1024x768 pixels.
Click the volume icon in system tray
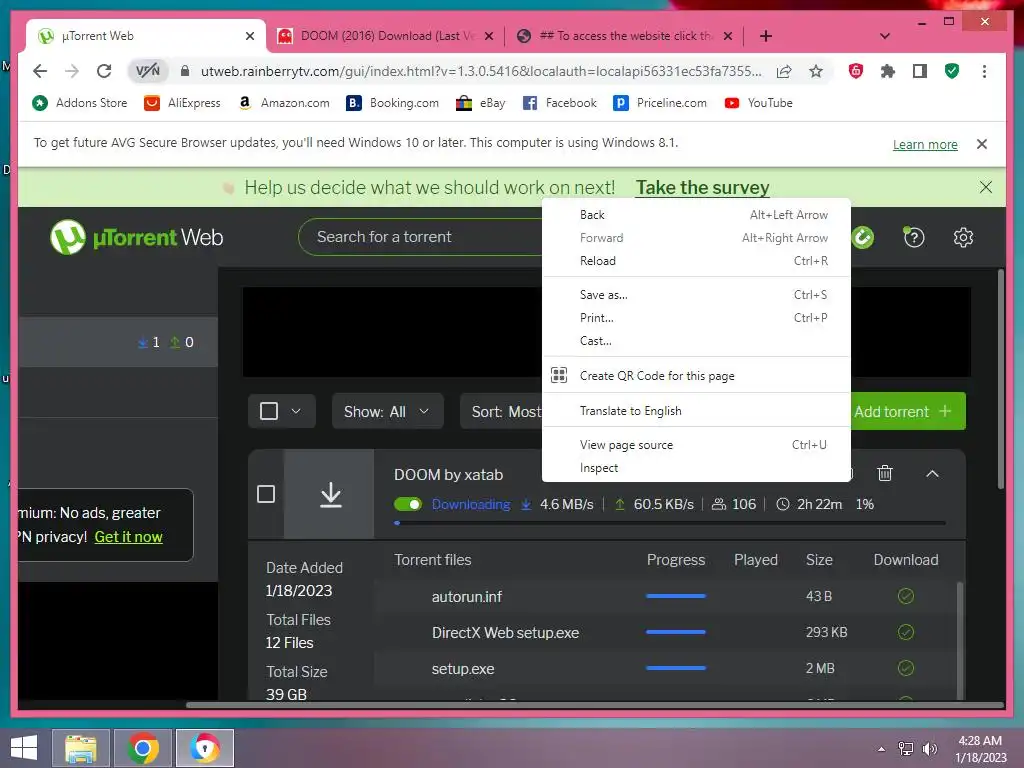click(x=929, y=748)
